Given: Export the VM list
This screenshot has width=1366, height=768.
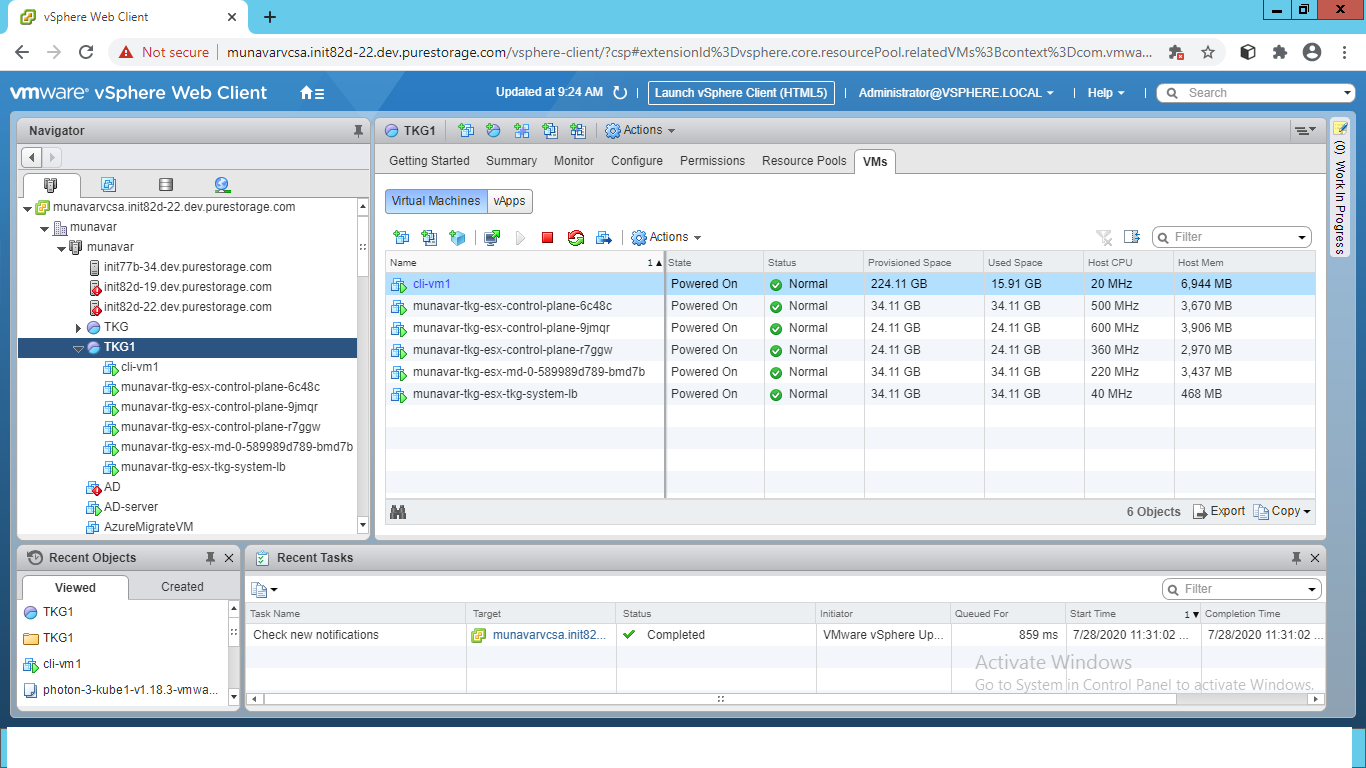Looking at the screenshot, I should click(1219, 511).
